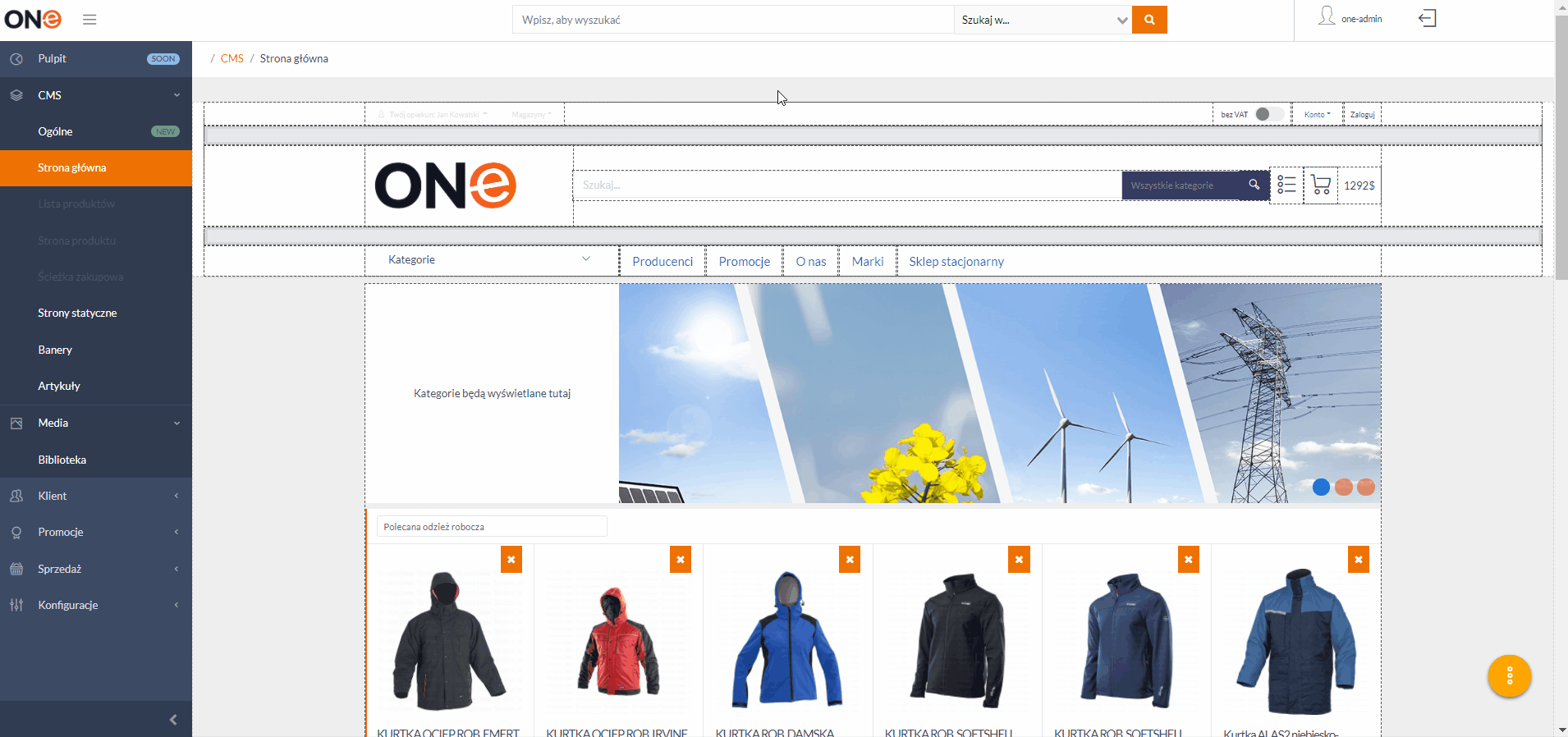Select the blue carousel slide dot
Screen dimensions: 1568x737
point(1321,488)
